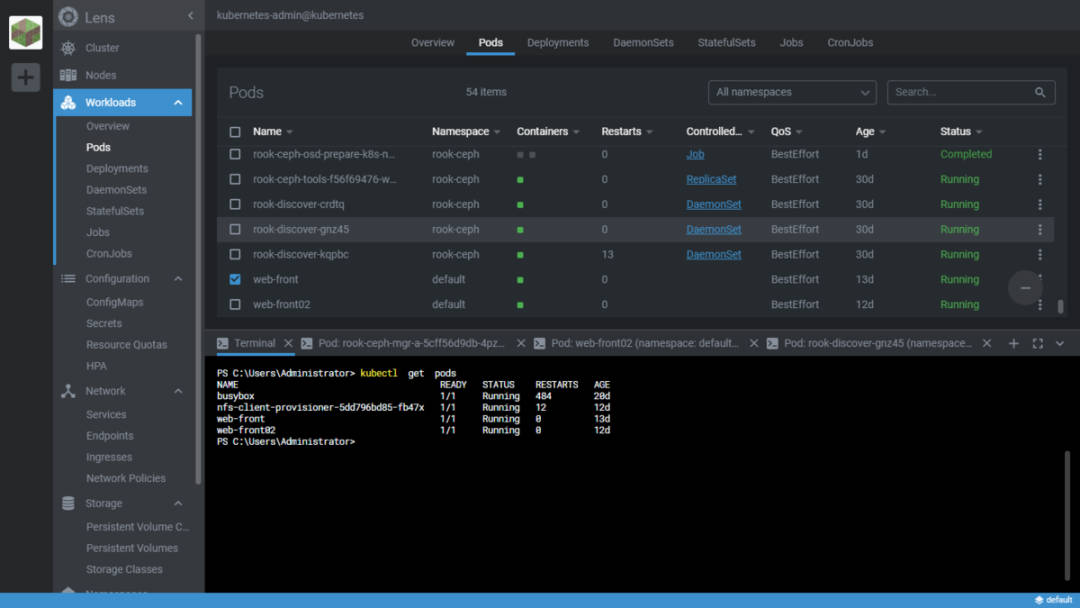Click the sidebar vertical scrollbar
The width and height of the screenshot is (1080, 608).
click(x=198, y=258)
